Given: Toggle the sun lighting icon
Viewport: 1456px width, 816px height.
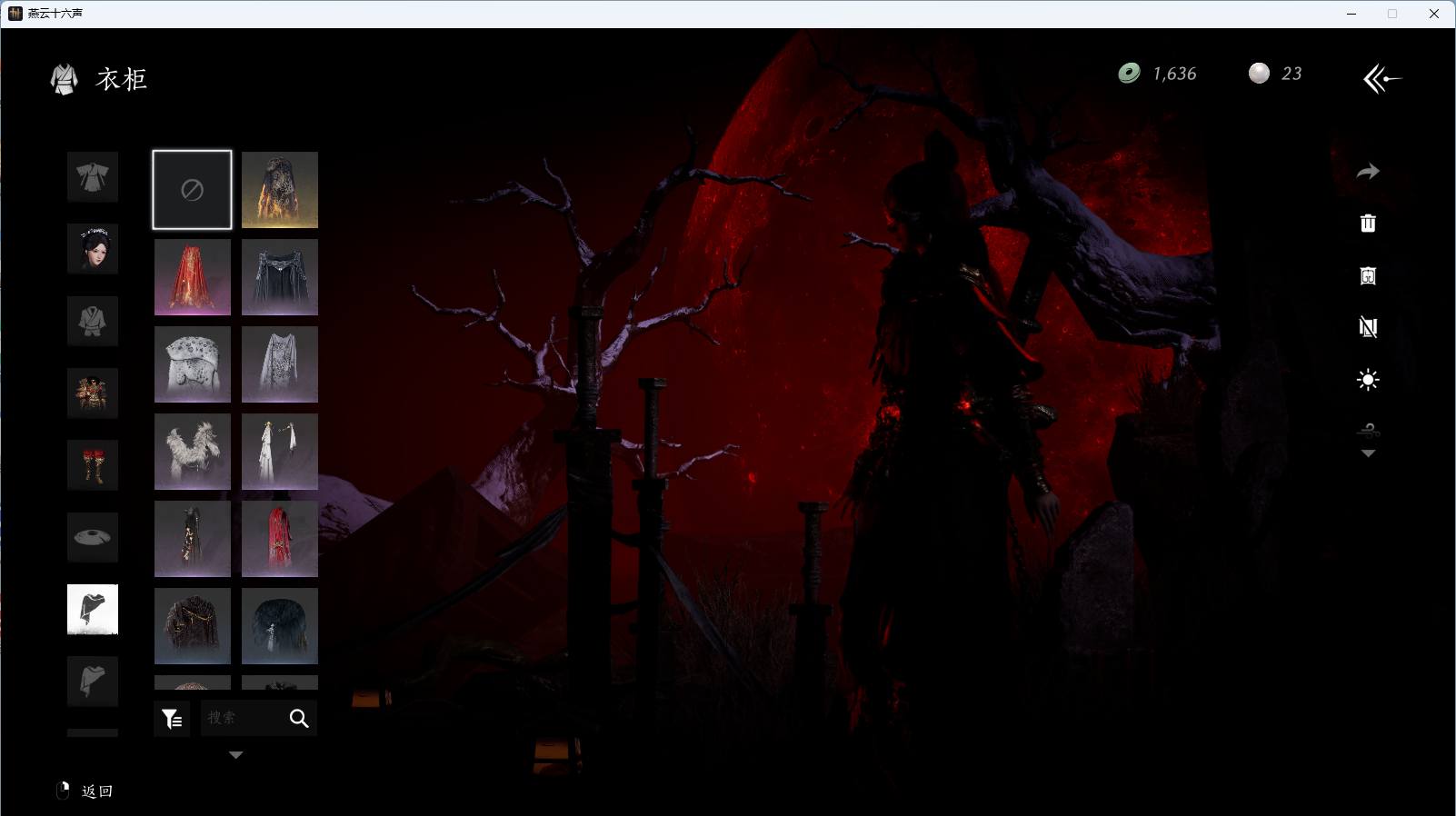Looking at the screenshot, I should [x=1368, y=380].
